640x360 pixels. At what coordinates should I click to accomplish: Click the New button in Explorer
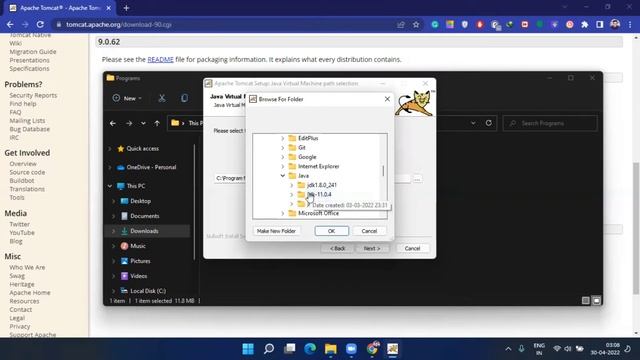pyautogui.click(x=127, y=98)
